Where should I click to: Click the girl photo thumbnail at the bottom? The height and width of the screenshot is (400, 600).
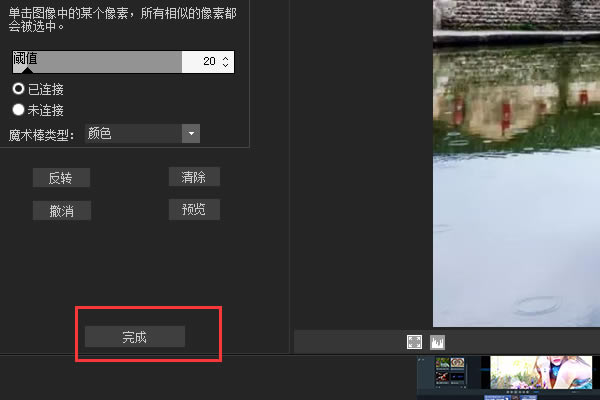[x=541, y=372]
